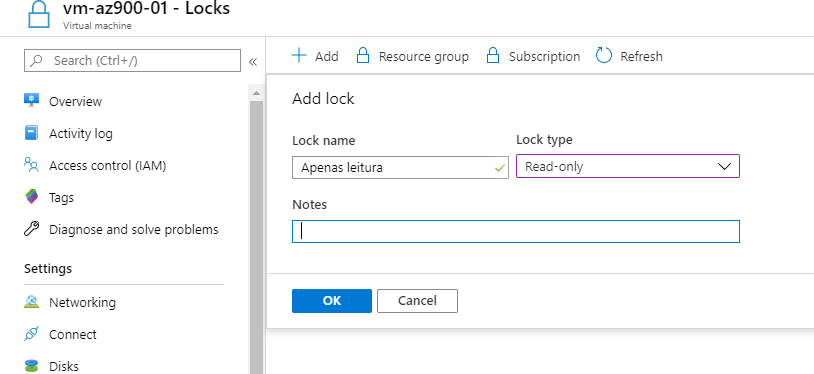This screenshot has width=814, height=374.
Task: Cancel the Add lock dialog
Action: pyautogui.click(x=417, y=301)
